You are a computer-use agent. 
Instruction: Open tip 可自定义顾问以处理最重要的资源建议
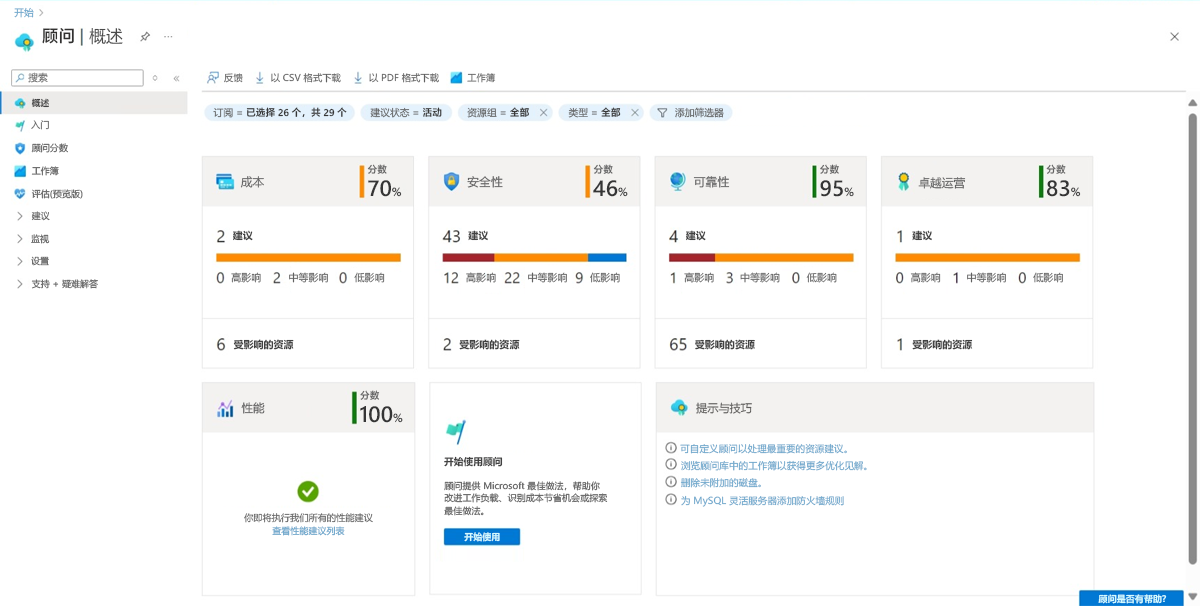tap(764, 449)
